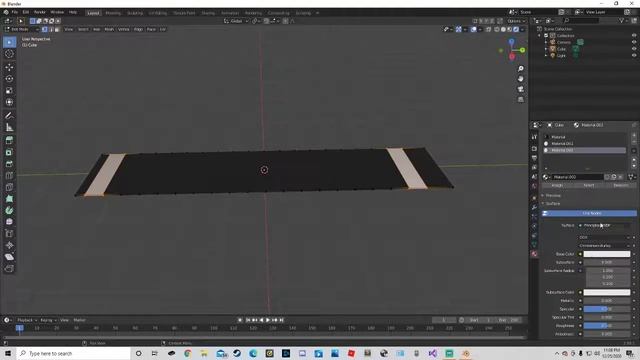
Task: Open the Subsurface Color swatch
Action: coord(607,292)
